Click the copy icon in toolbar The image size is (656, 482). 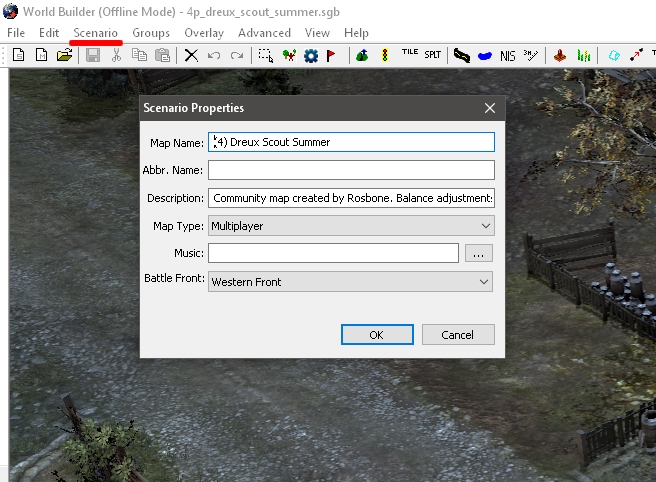pos(139,55)
